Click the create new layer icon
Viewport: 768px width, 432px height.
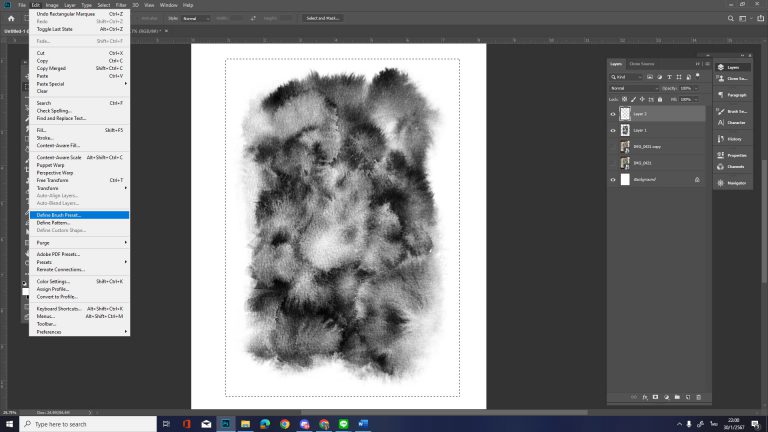point(686,397)
